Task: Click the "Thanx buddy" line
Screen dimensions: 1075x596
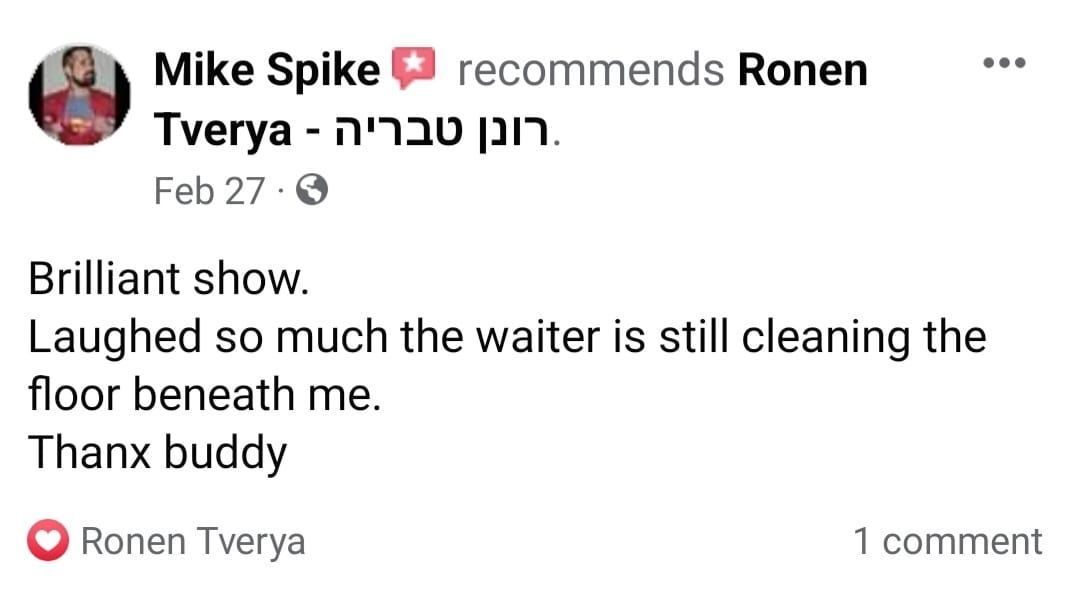Action: click(157, 454)
